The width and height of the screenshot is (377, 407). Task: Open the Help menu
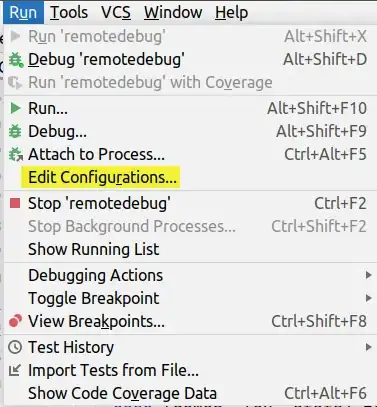[231, 13]
